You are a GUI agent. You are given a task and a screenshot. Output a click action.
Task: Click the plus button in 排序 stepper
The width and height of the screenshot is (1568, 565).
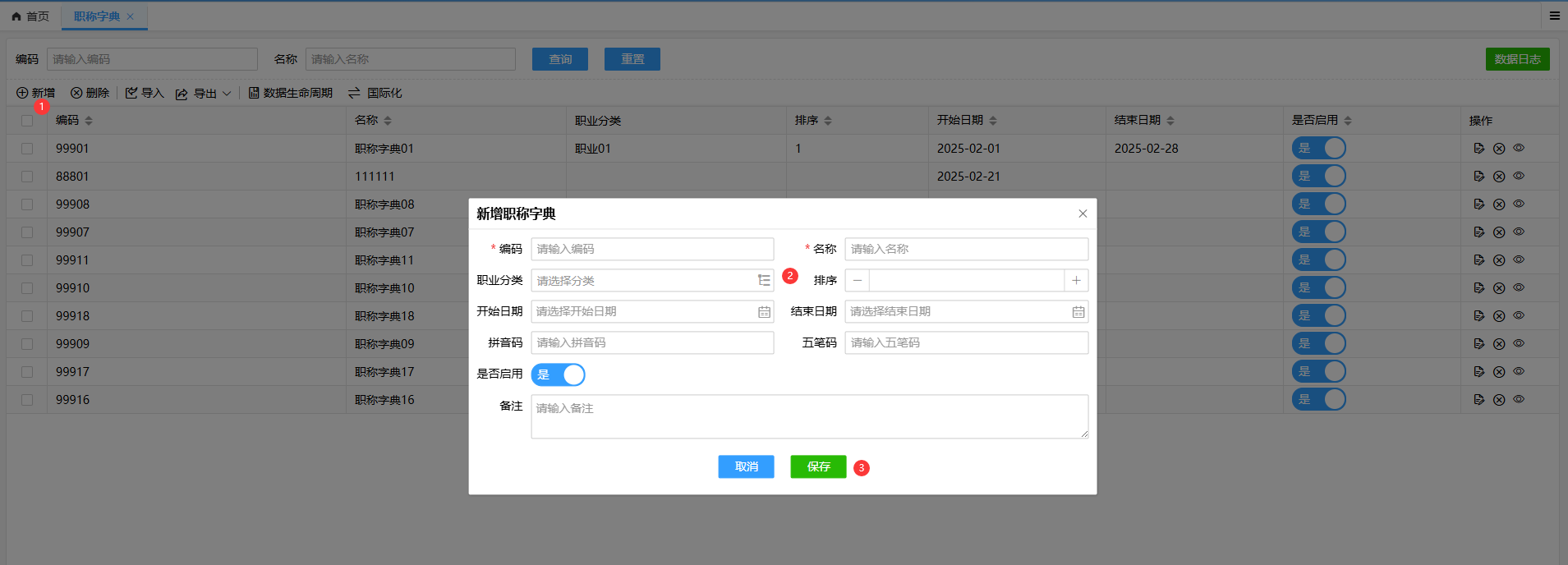1076,281
